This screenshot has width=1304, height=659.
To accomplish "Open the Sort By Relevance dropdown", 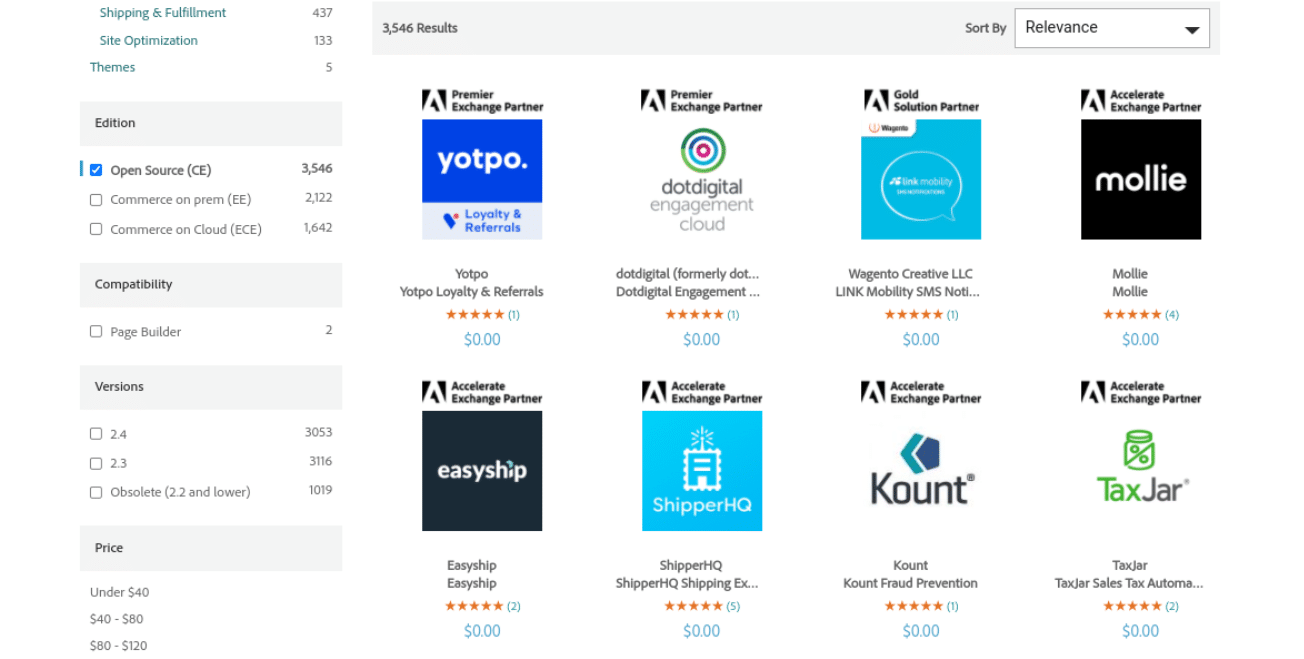I will click(1111, 27).
